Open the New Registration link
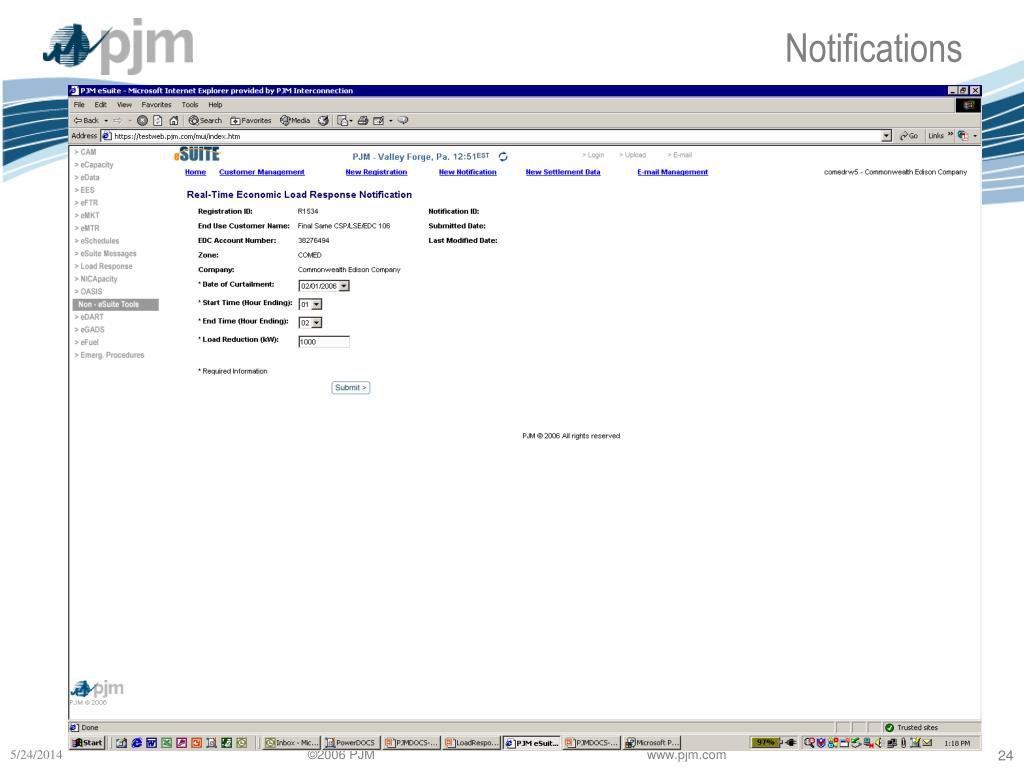Viewport: 1024px width, 768px height. (x=376, y=172)
